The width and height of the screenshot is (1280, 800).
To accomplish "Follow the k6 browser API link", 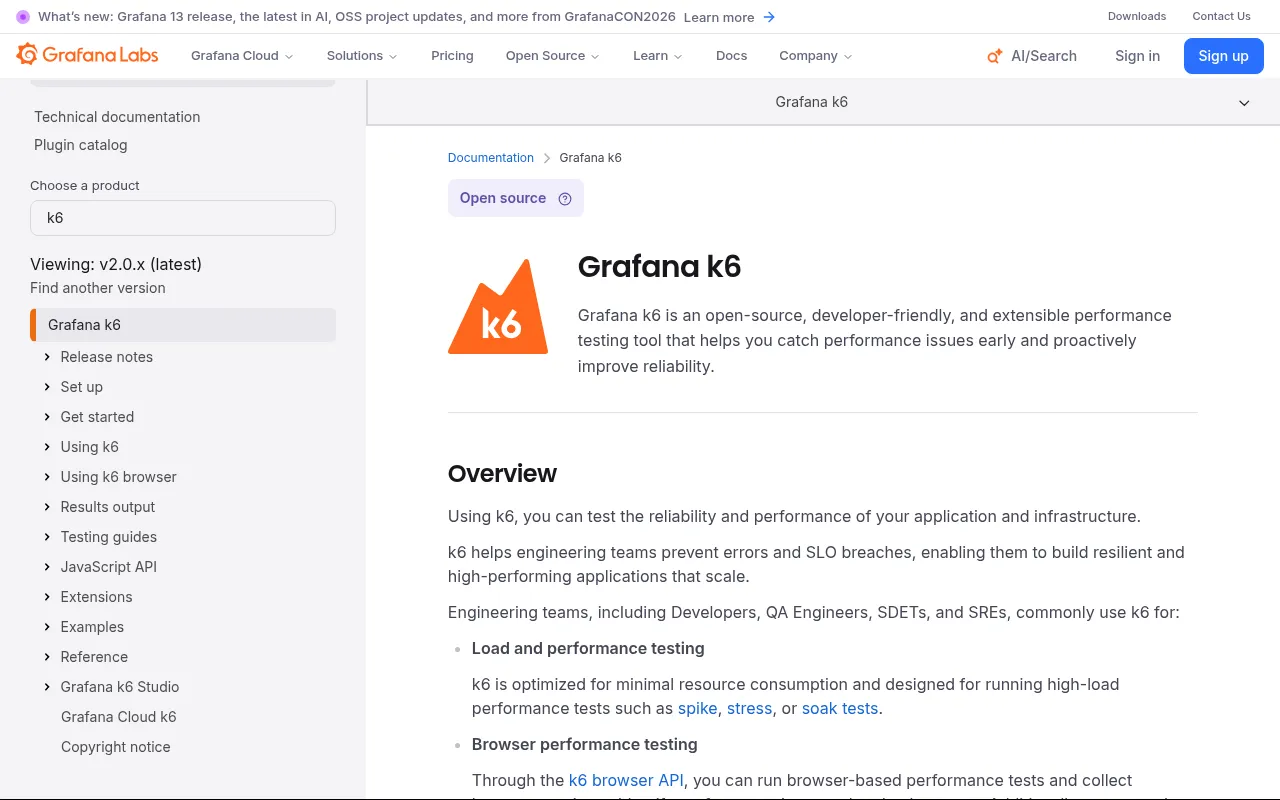I will coord(626,780).
